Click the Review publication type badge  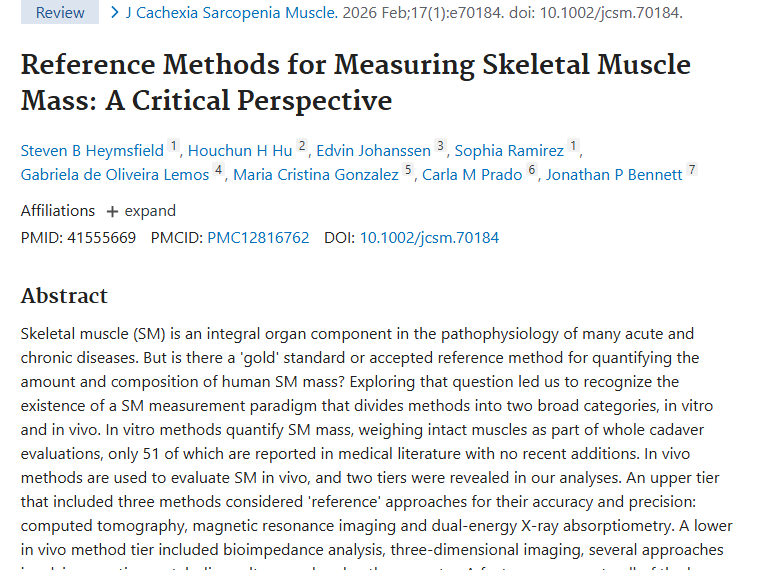pos(60,13)
